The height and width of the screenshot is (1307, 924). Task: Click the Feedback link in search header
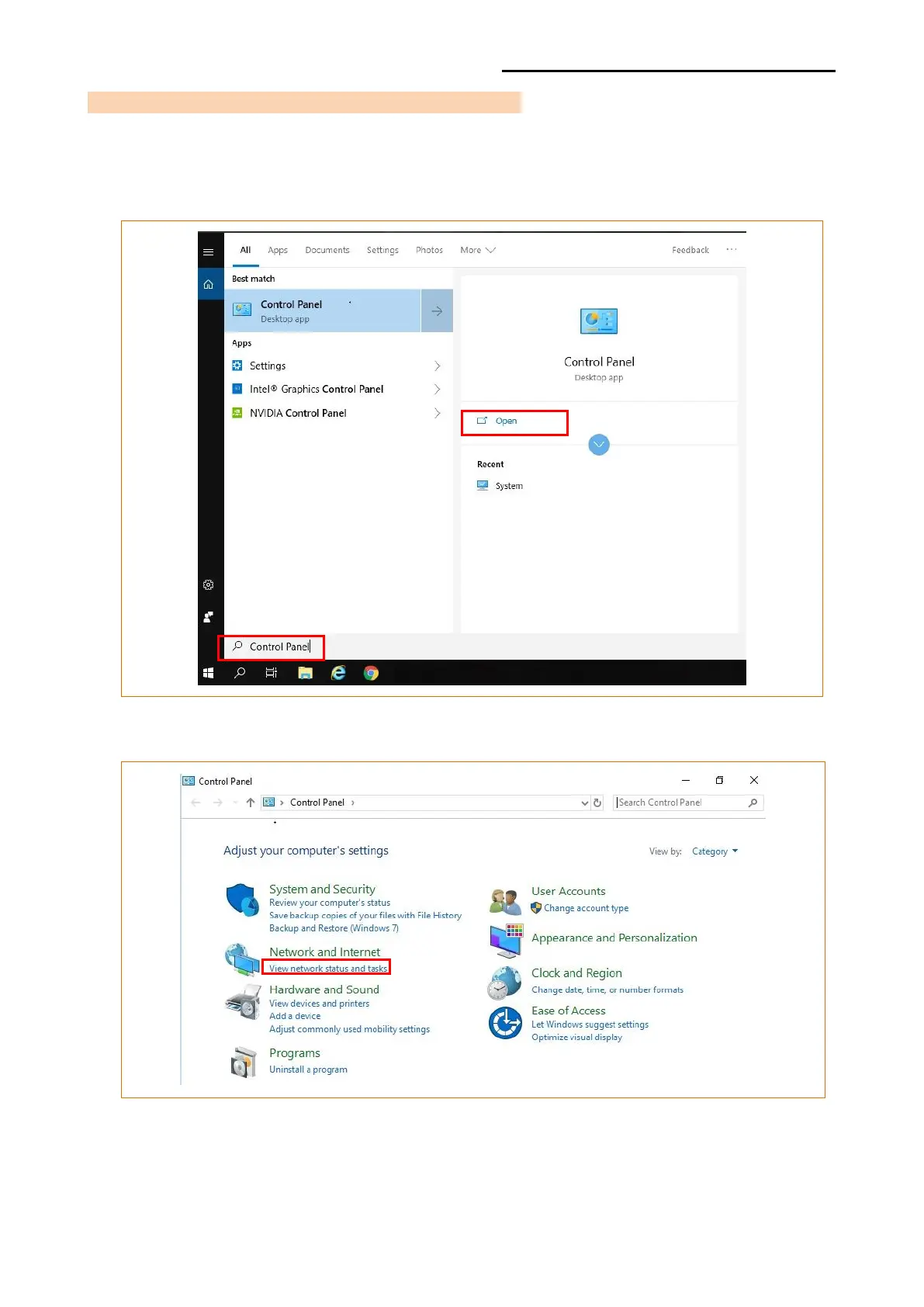coord(690,250)
